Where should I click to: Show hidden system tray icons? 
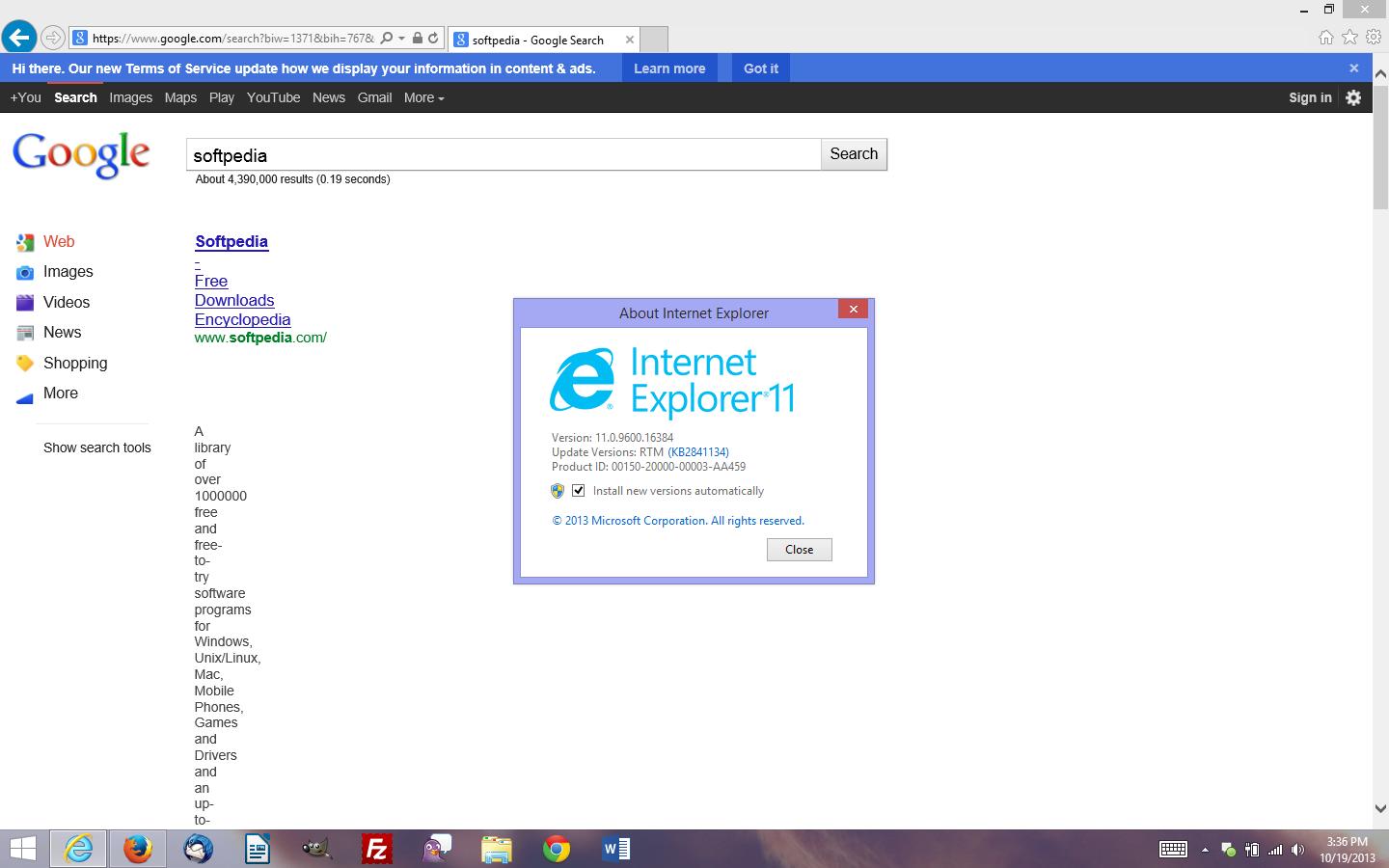[x=1205, y=850]
